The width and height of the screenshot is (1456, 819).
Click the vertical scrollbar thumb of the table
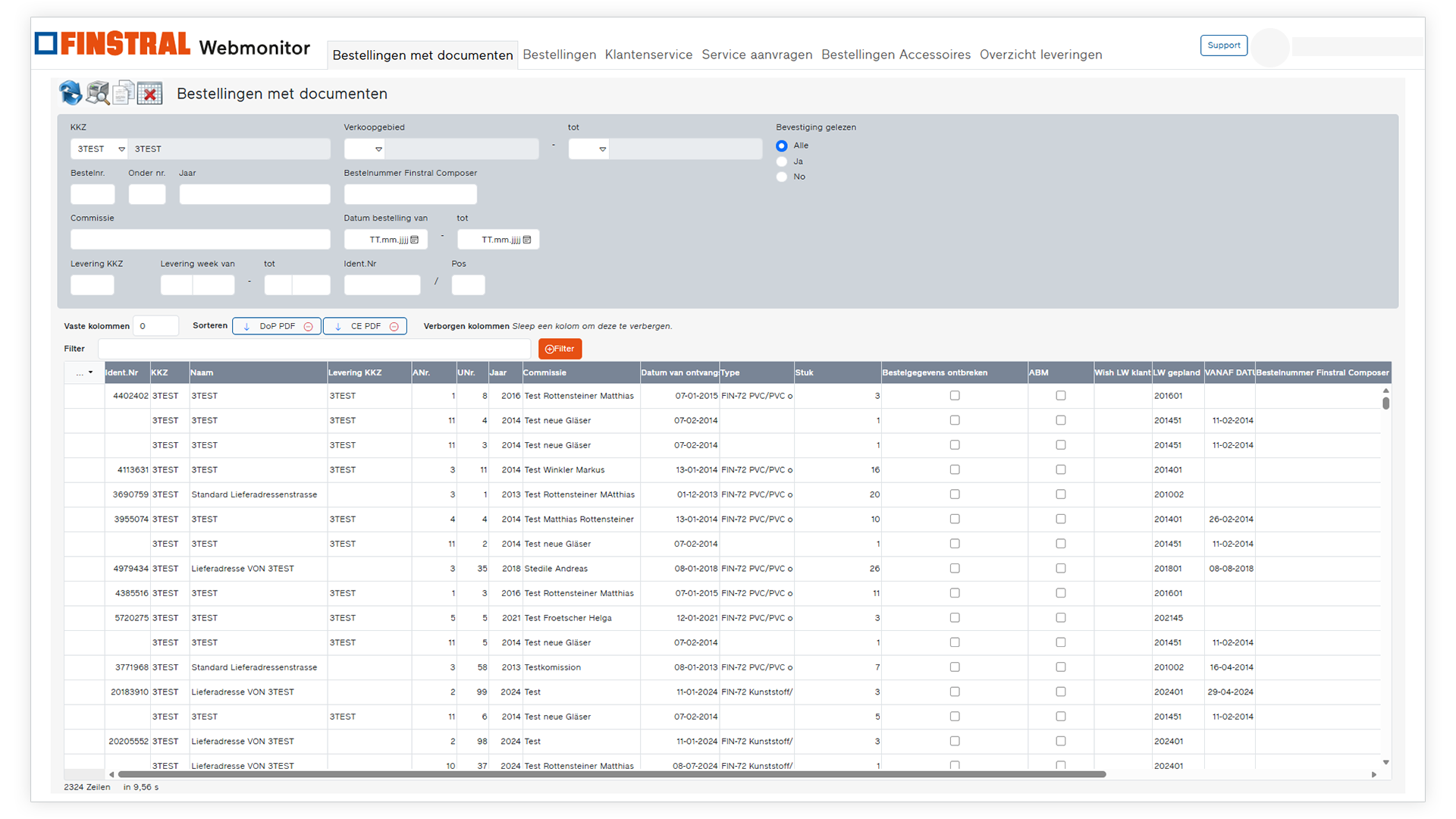point(1386,403)
